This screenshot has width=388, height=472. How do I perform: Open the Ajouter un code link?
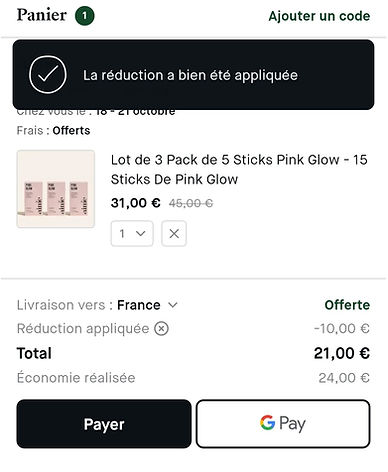click(x=319, y=16)
